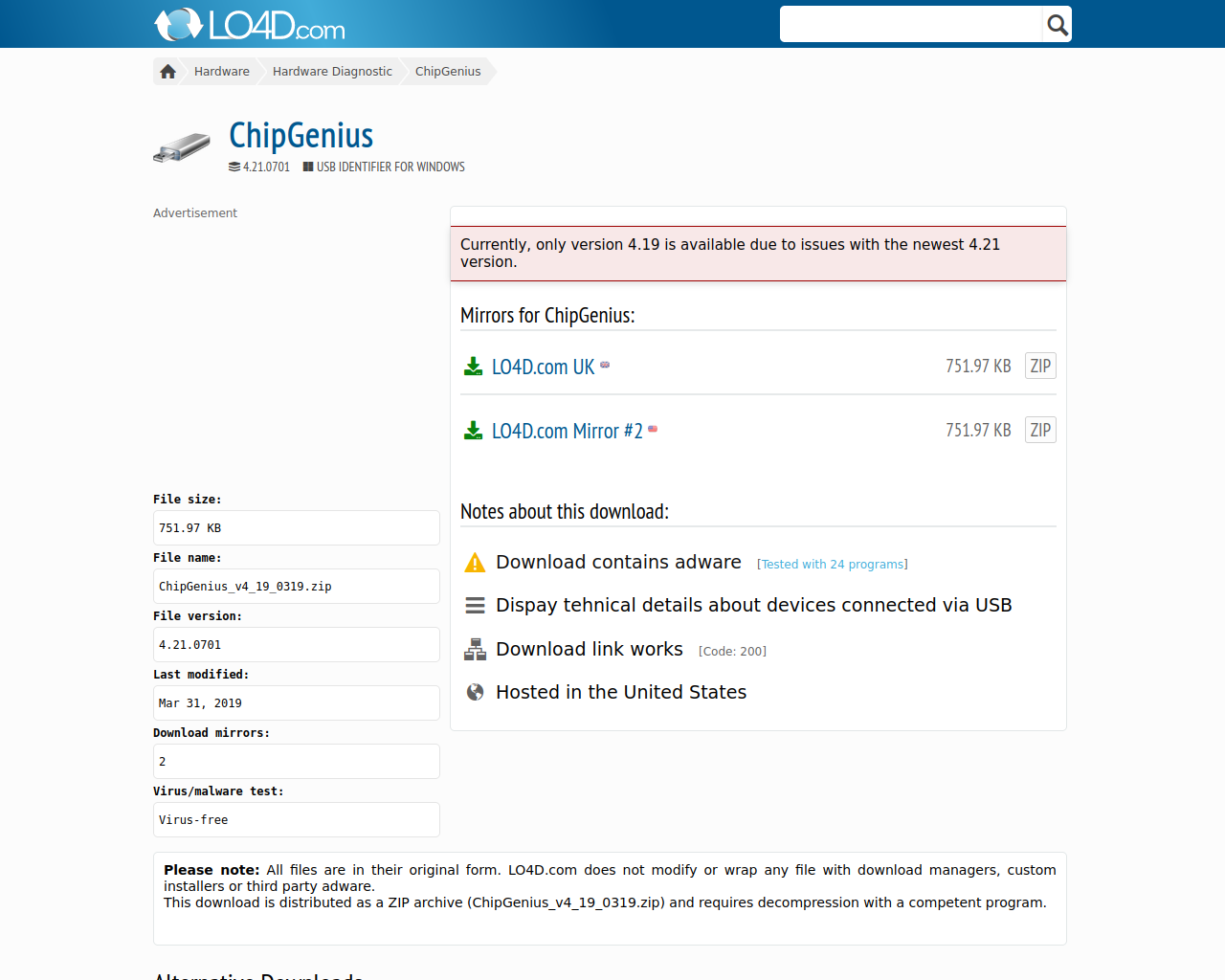Click the Code: 200 status text
Screen dimensions: 1225x980
tap(732, 652)
